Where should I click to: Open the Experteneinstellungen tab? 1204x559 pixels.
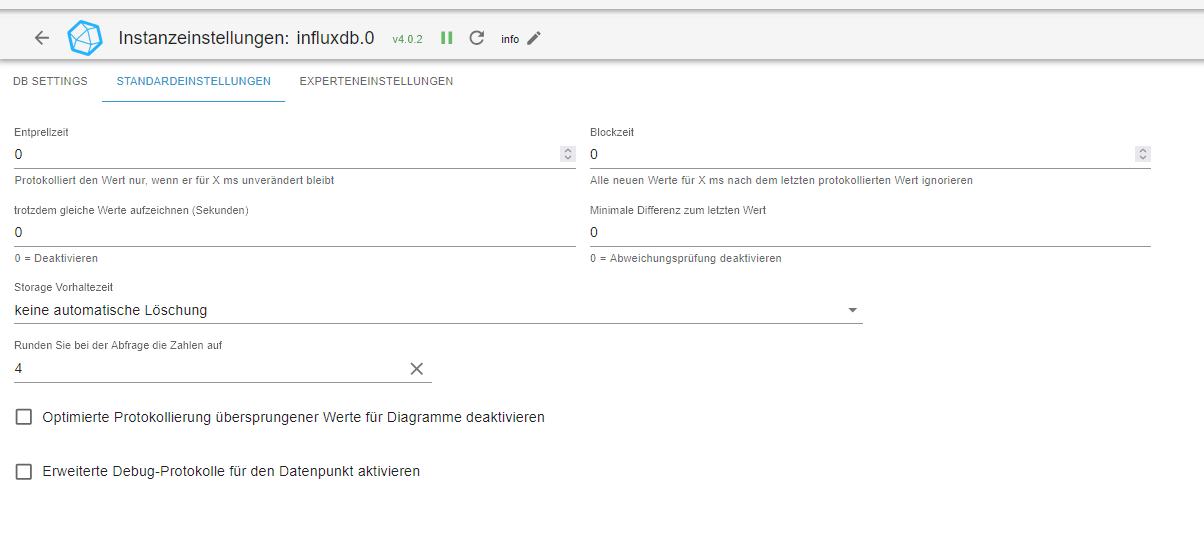click(x=376, y=81)
